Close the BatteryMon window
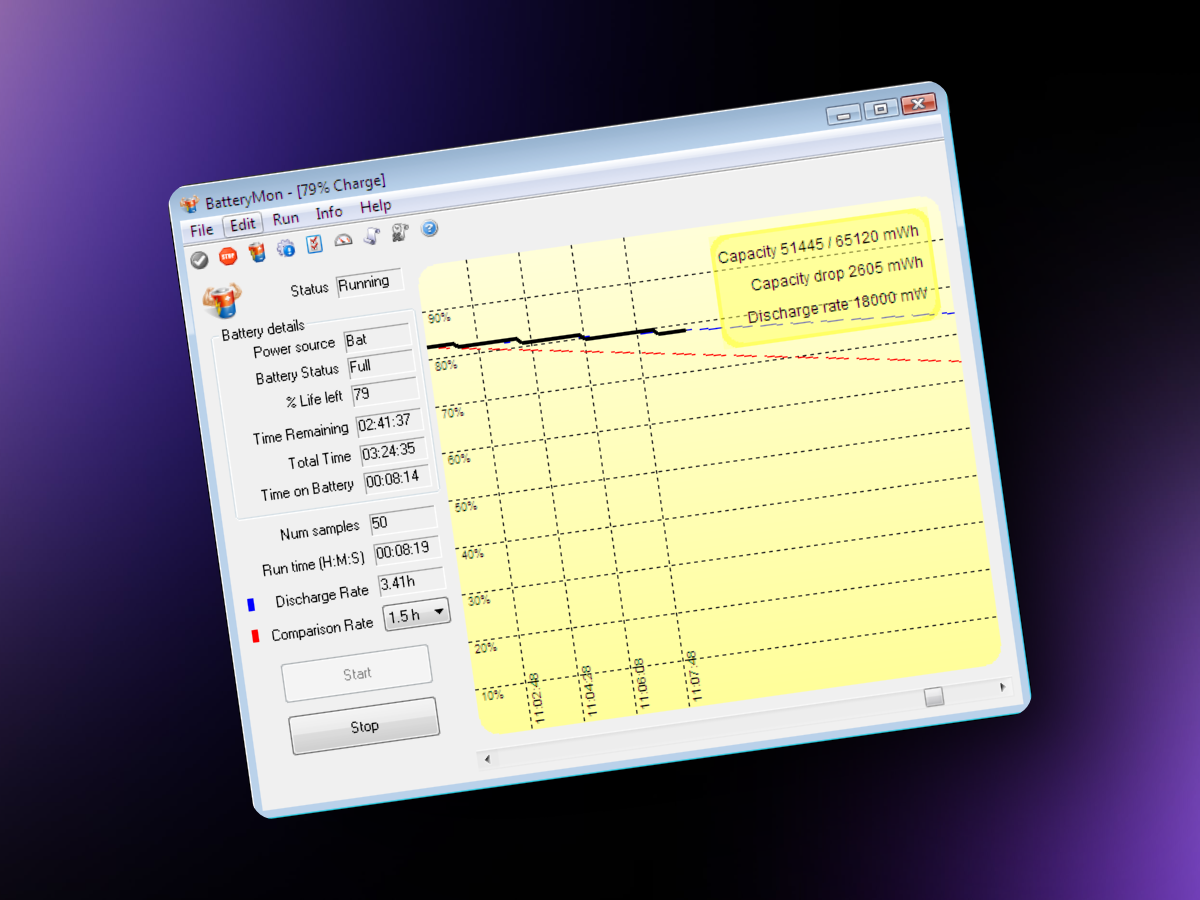Image resolution: width=1200 pixels, height=900 pixels. point(918,103)
